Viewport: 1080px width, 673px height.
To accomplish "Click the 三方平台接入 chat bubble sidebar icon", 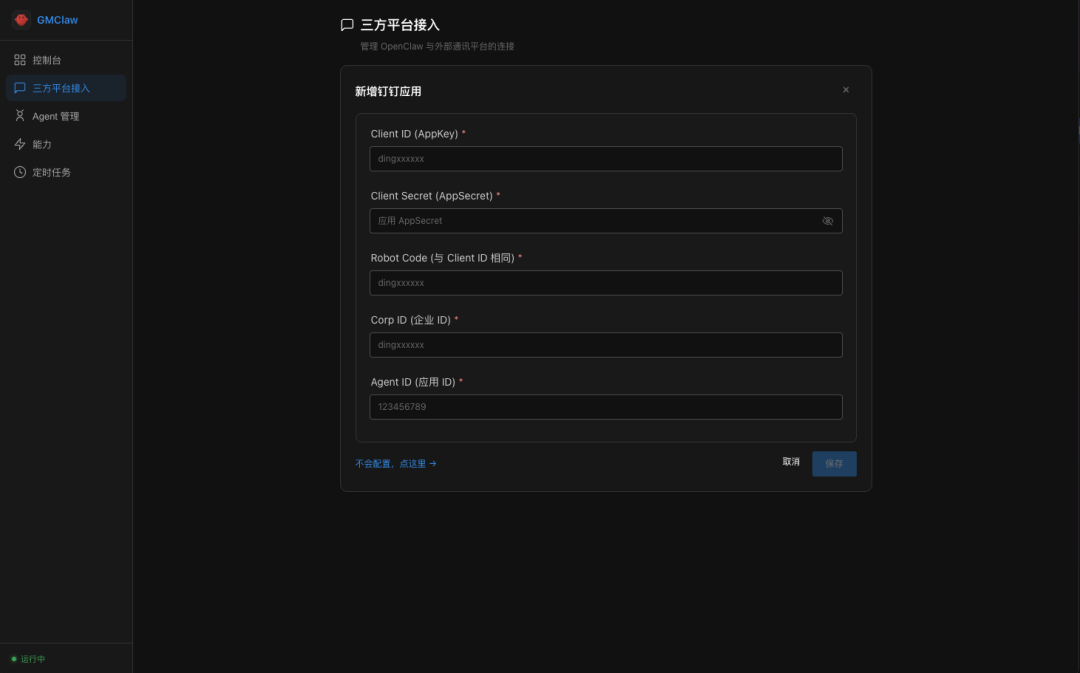I will (x=20, y=87).
